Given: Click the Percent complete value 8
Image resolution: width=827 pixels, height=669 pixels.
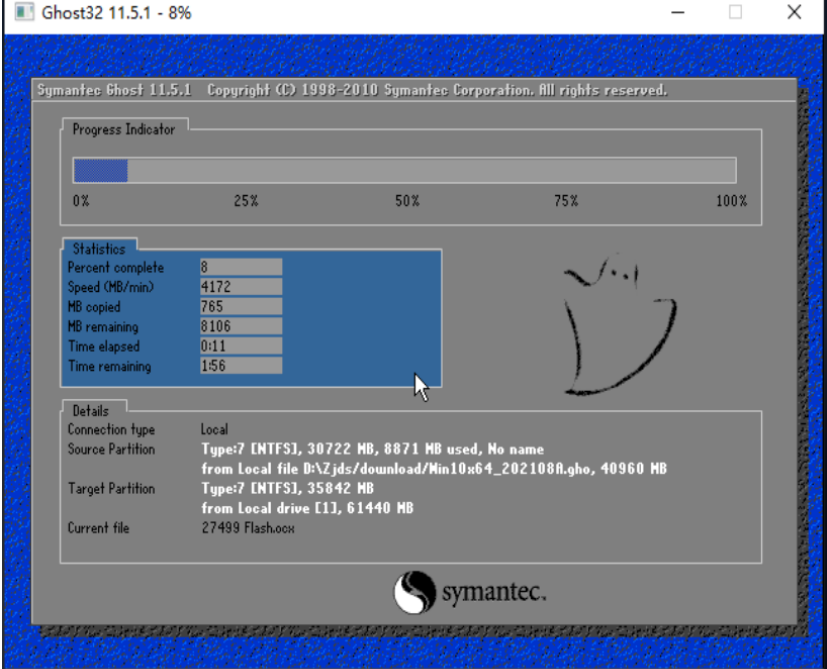Looking at the screenshot, I should coord(241,267).
